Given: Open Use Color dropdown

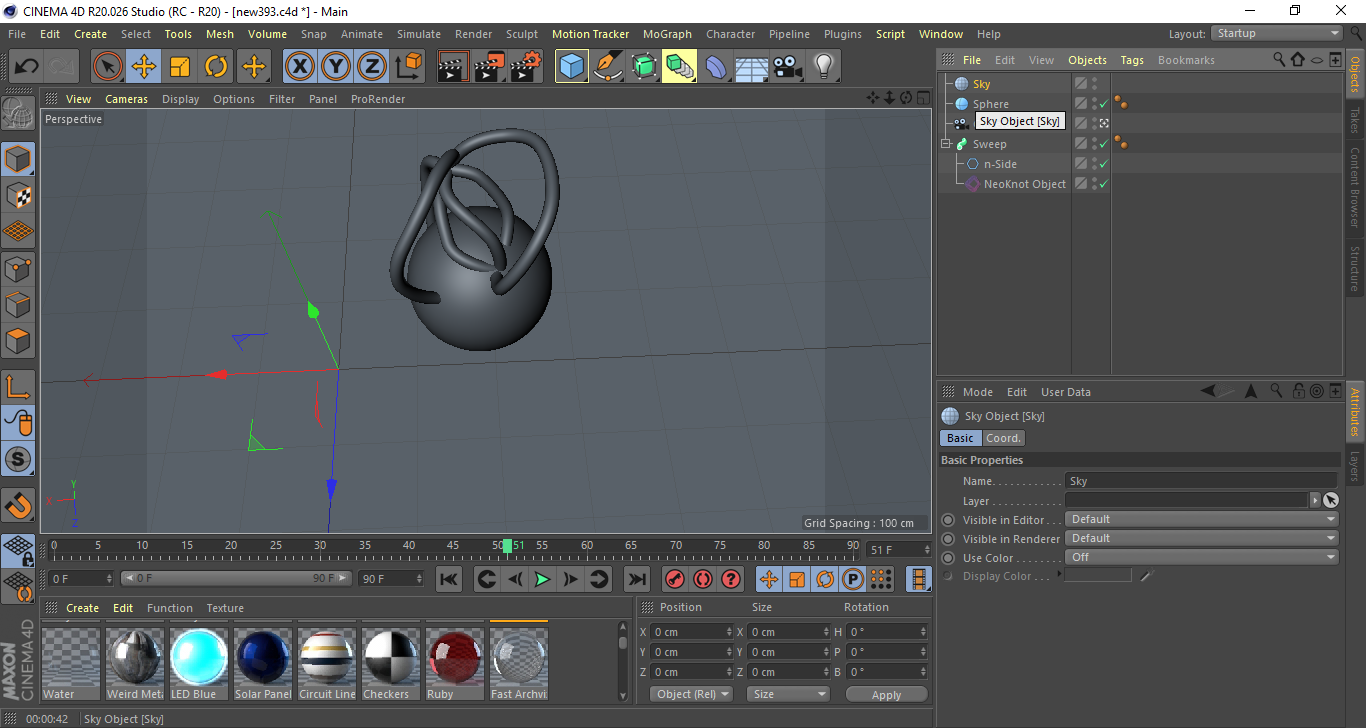Looking at the screenshot, I should [x=1202, y=557].
